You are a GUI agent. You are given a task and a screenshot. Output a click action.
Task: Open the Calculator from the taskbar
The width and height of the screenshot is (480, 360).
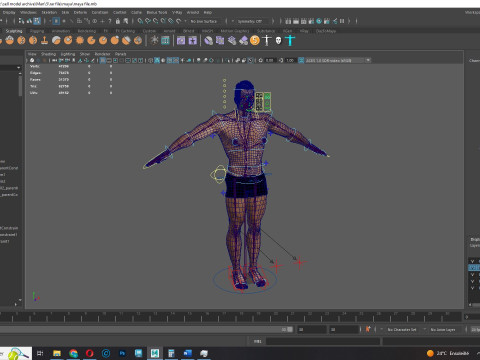[x=171, y=353]
